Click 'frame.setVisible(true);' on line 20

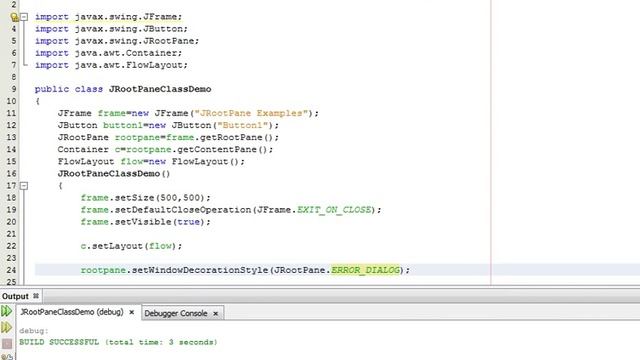(146, 222)
